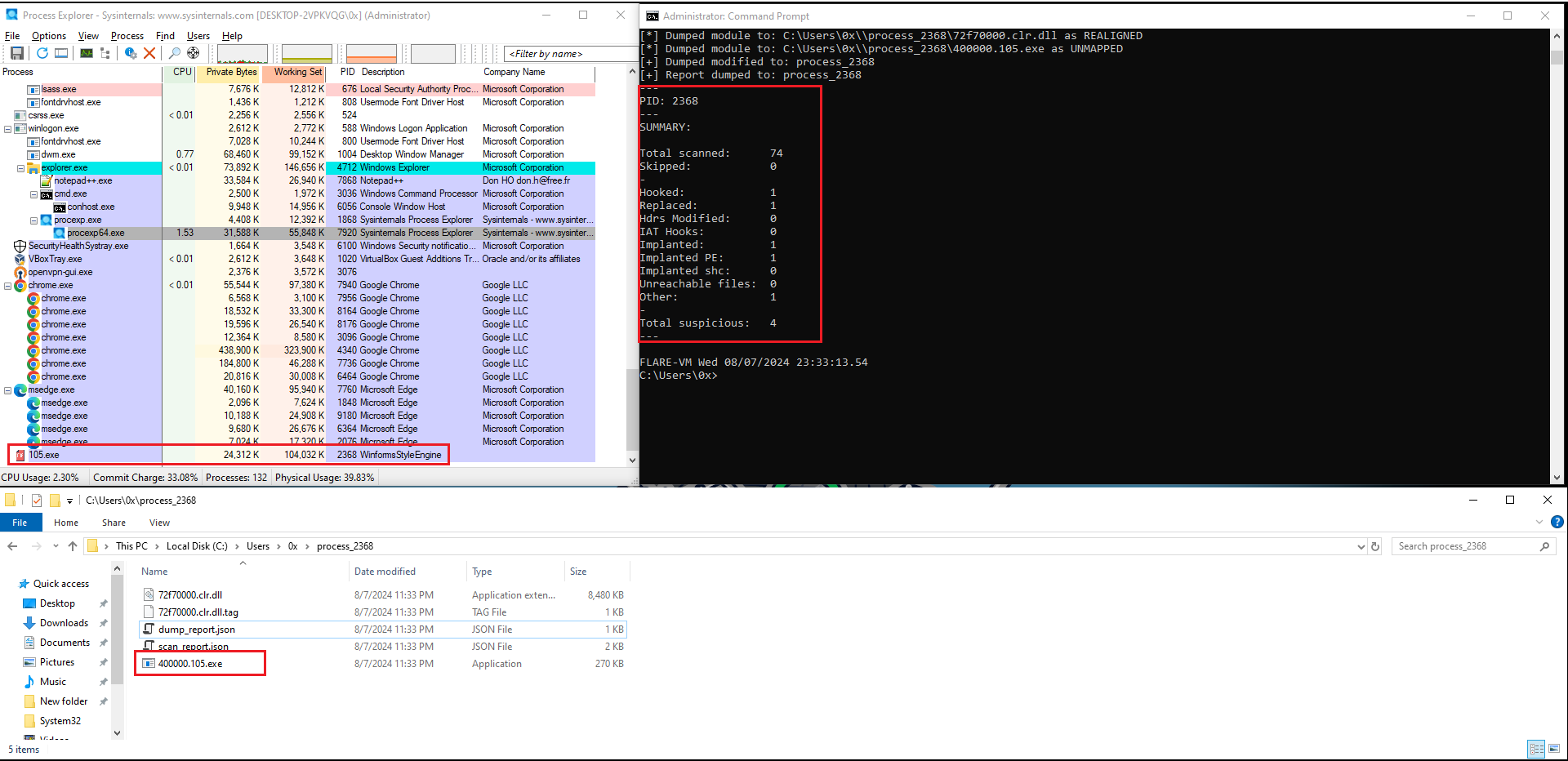Select the 72f70000.clr.dll file

(190, 595)
